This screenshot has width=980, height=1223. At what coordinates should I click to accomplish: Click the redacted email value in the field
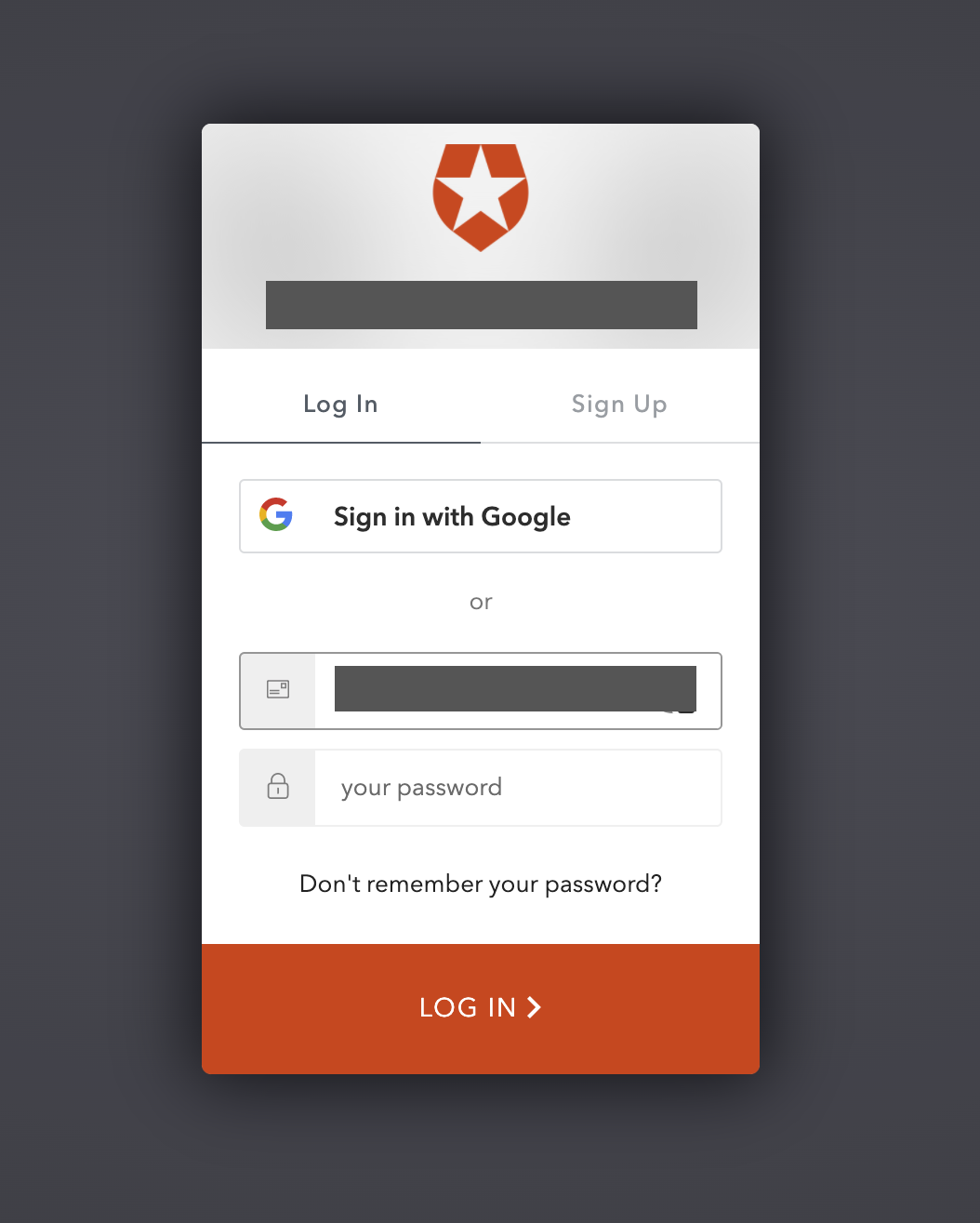point(515,688)
